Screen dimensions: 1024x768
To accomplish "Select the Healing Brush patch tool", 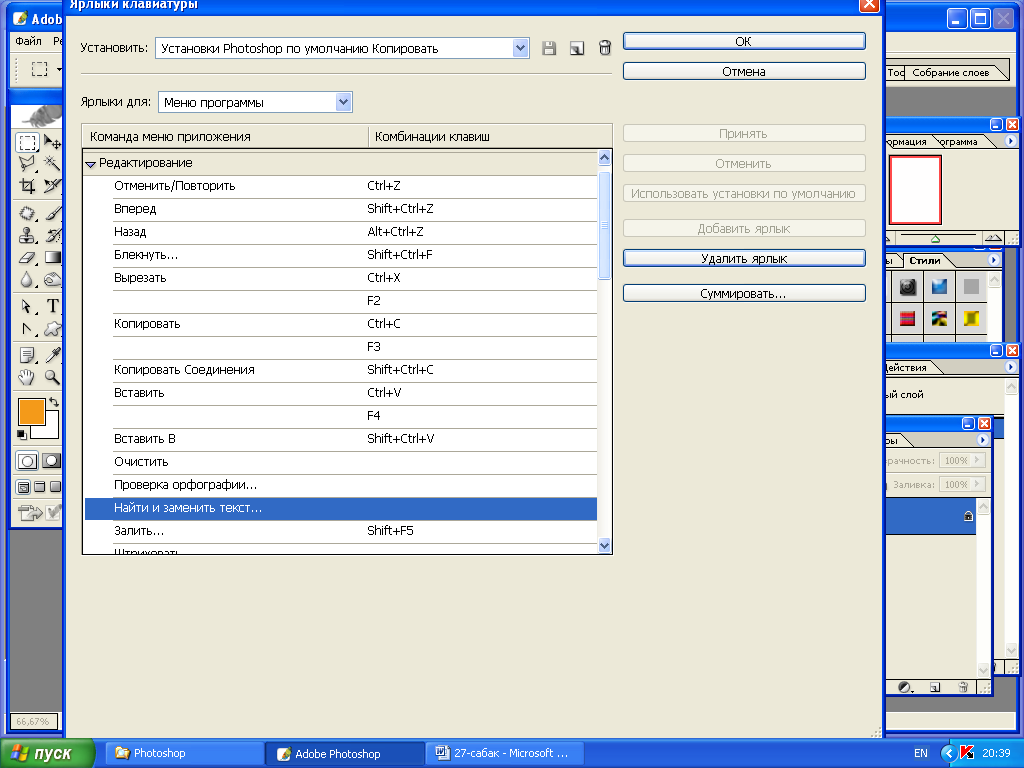I will [27, 213].
